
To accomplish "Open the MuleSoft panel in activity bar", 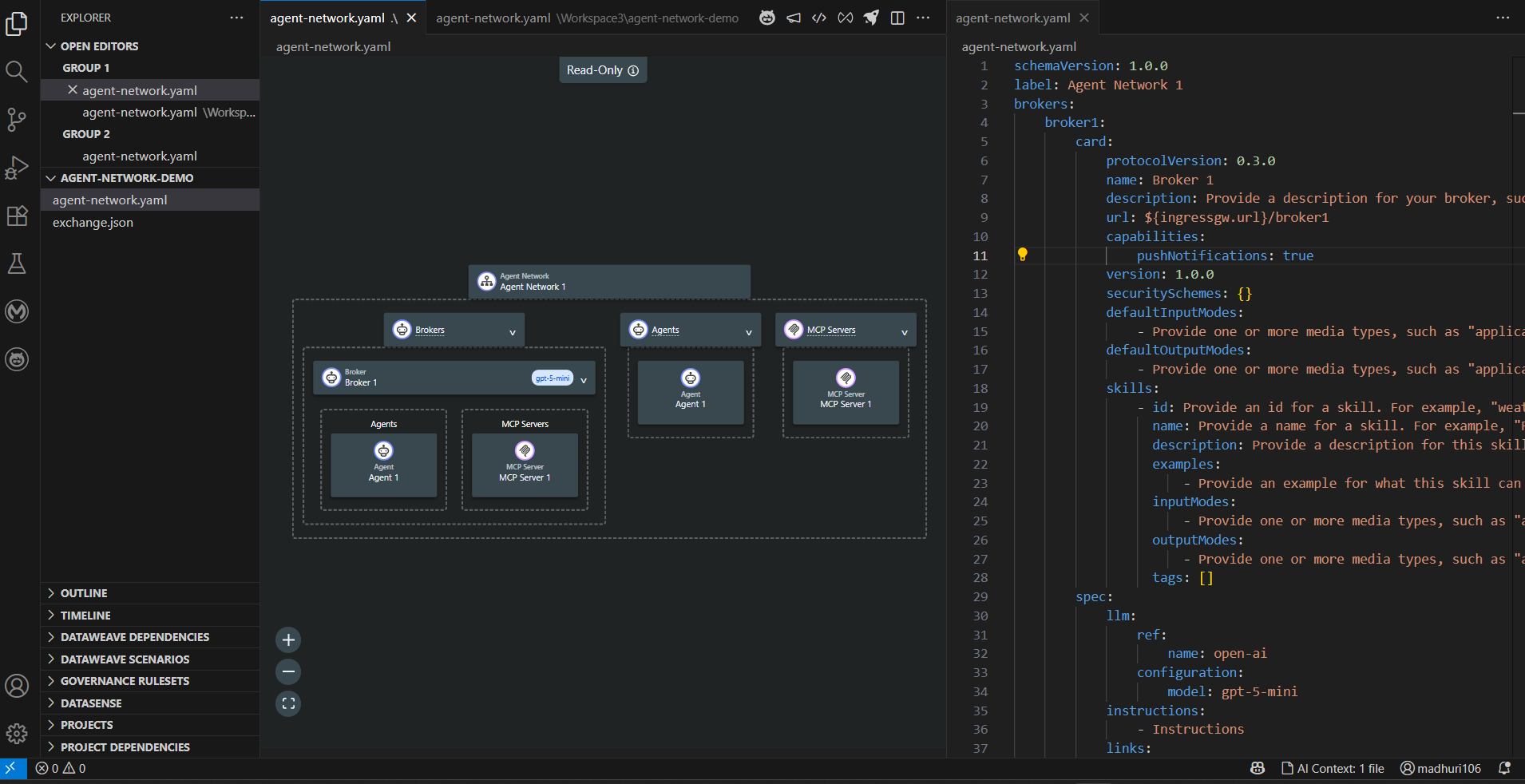I will pos(17,311).
